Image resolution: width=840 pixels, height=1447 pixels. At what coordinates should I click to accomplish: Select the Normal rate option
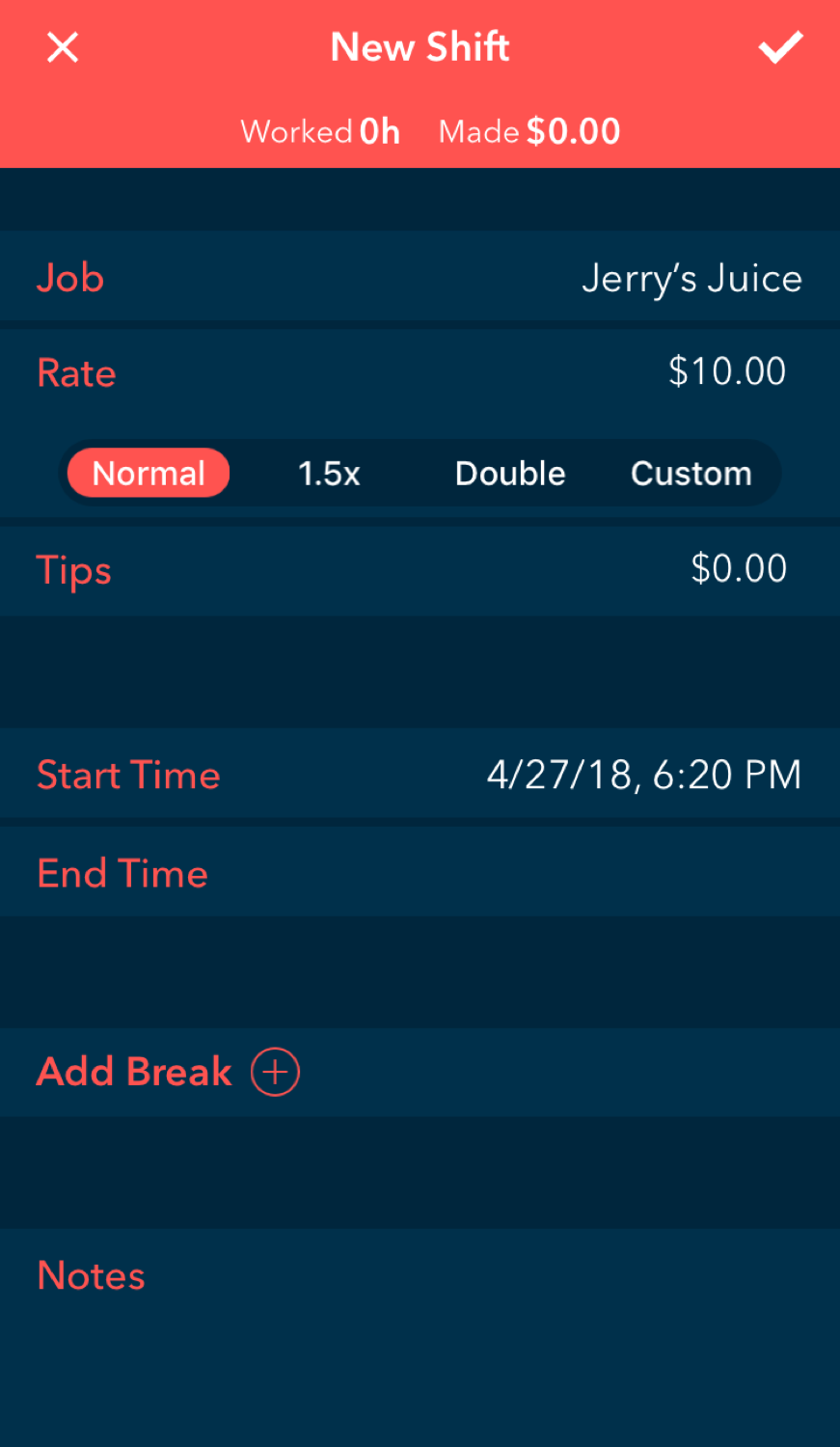click(149, 474)
